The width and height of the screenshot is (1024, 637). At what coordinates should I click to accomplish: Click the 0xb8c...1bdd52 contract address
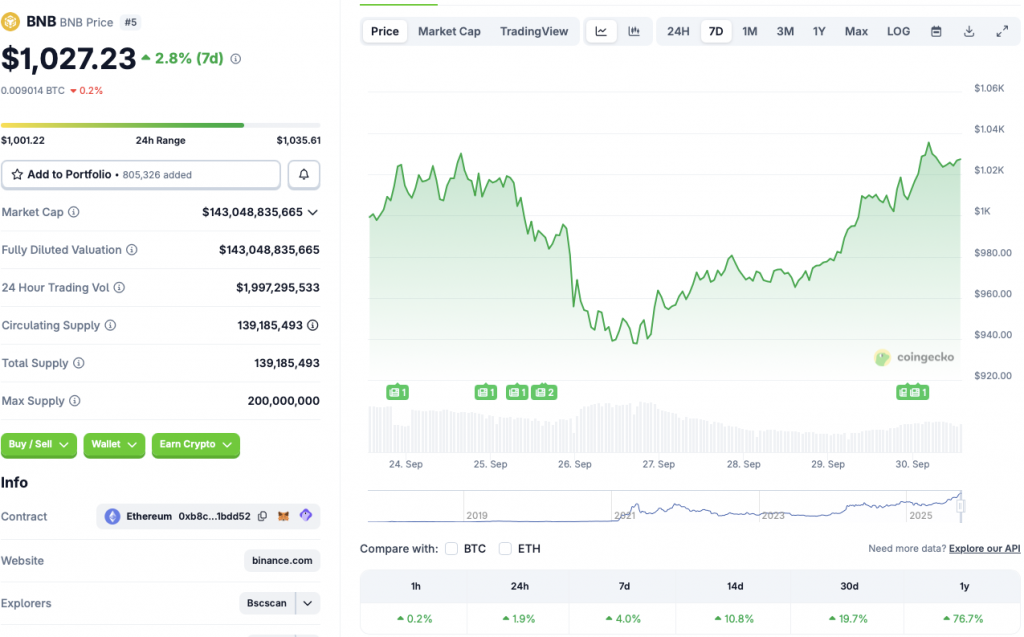(x=214, y=516)
